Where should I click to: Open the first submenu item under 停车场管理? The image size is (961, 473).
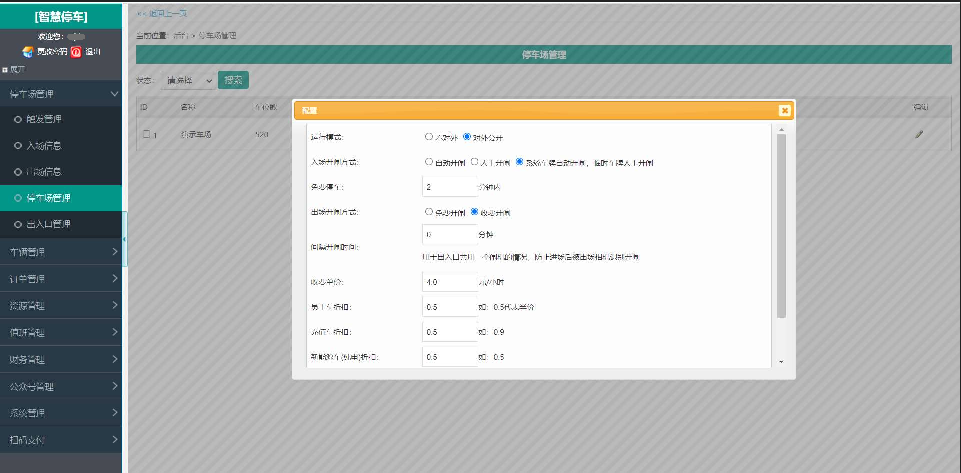point(61,119)
